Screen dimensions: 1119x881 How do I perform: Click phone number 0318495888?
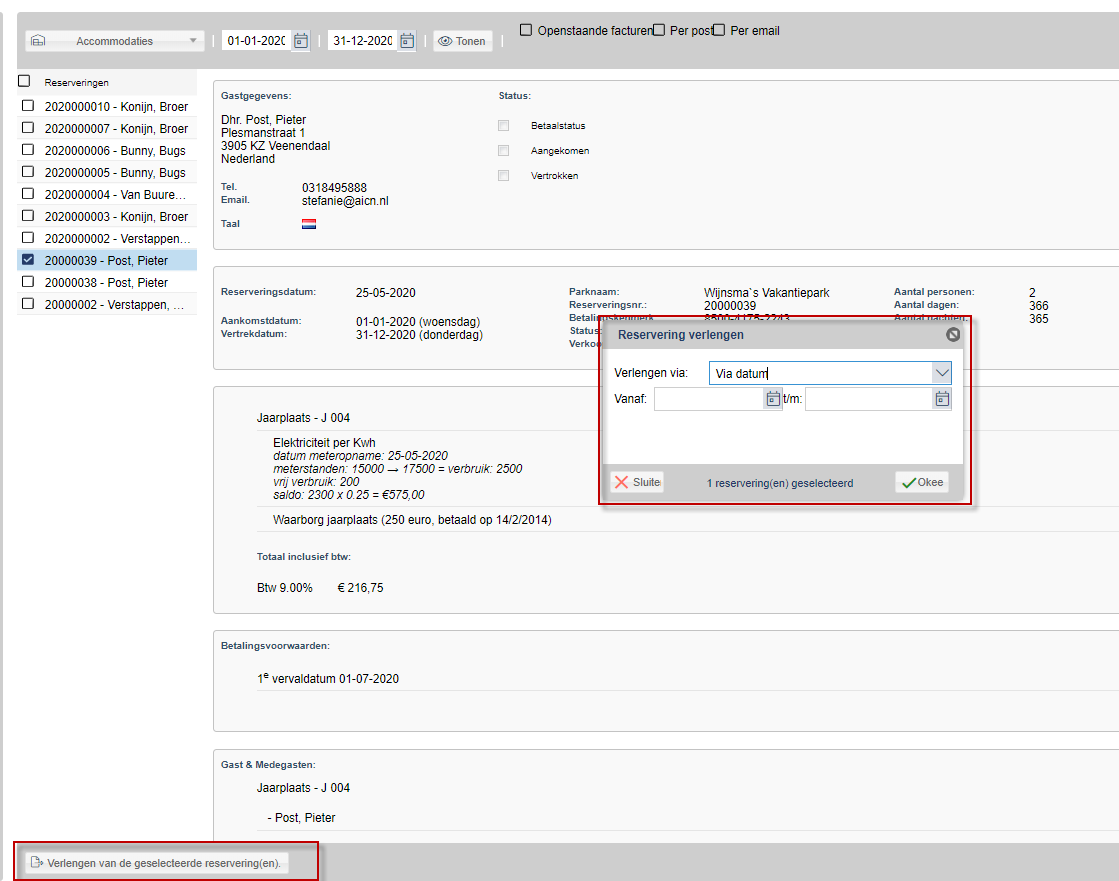pos(334,188)
